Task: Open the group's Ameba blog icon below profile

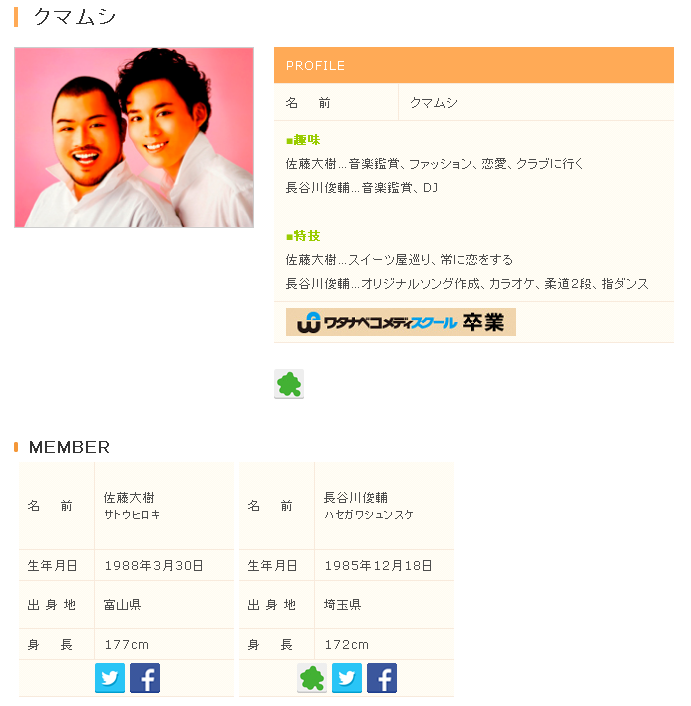Action: coord(289,384)
